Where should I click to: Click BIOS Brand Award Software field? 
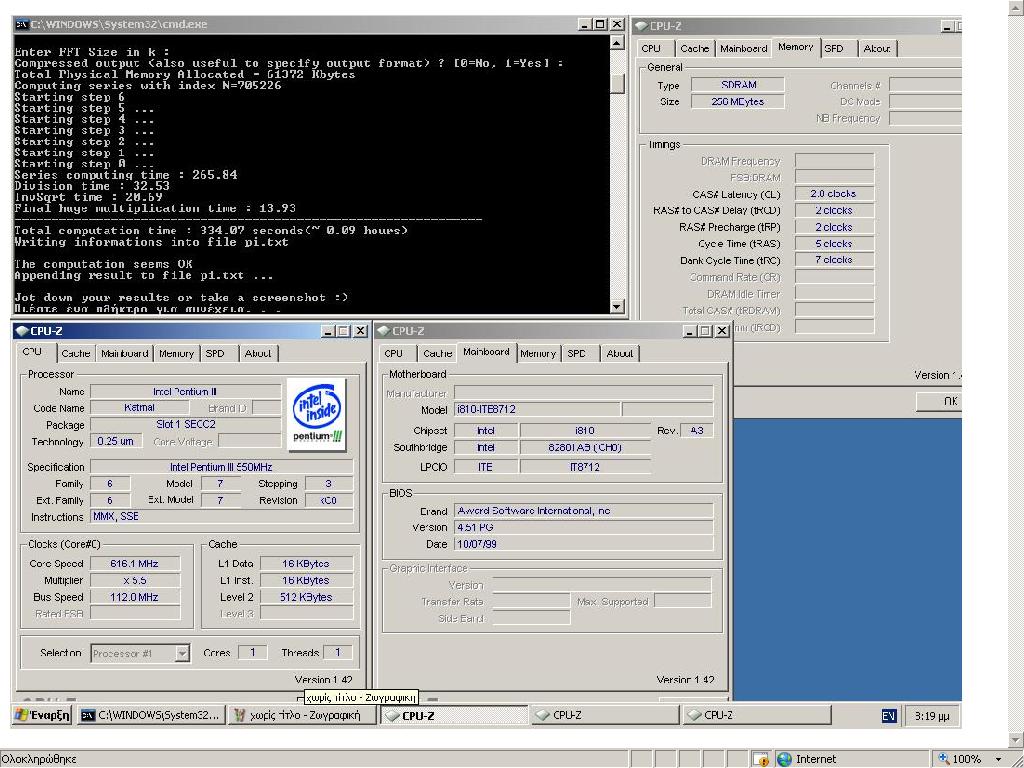[x=584, y=511]
